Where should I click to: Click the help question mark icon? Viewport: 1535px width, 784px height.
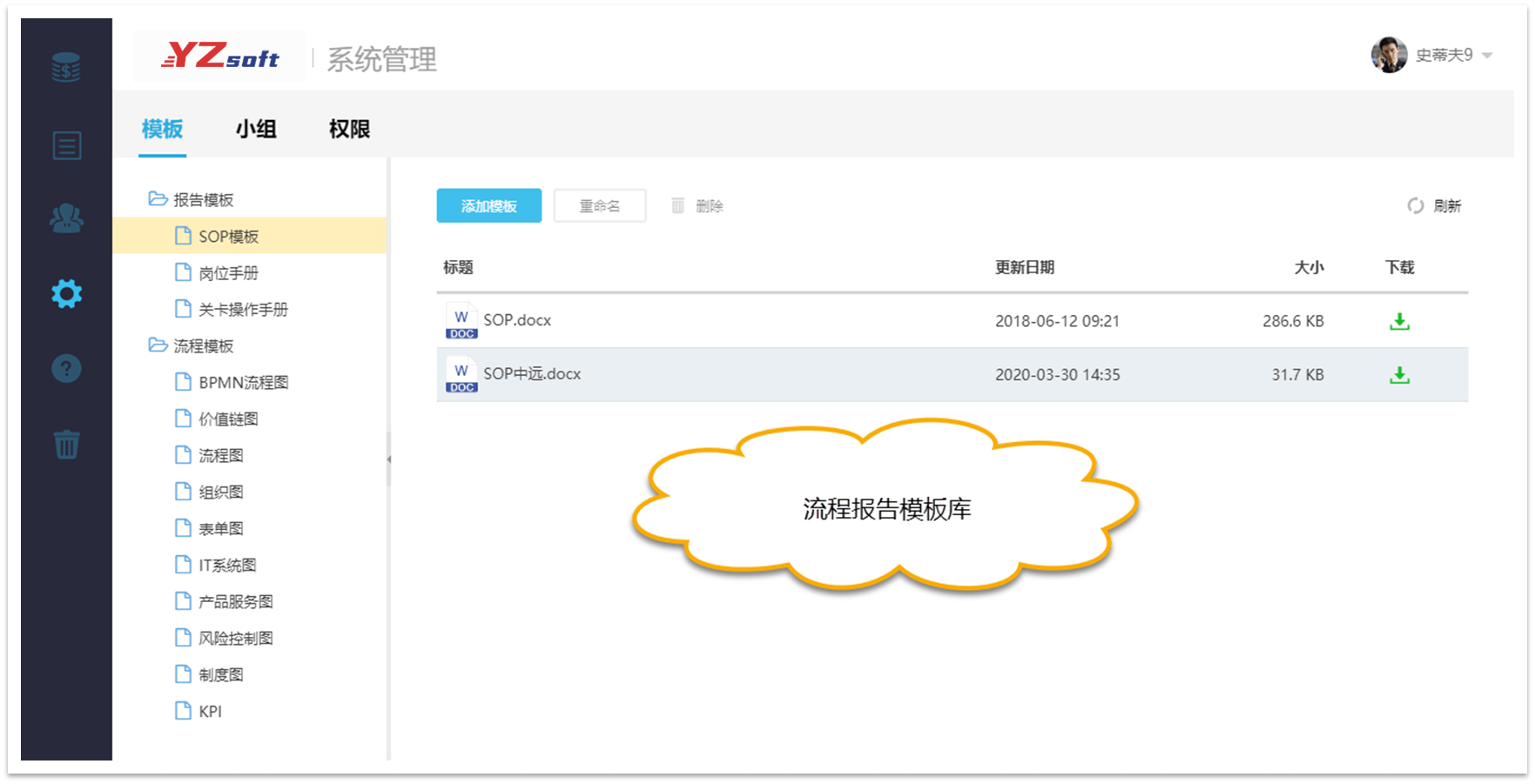[x=66, y=368]
